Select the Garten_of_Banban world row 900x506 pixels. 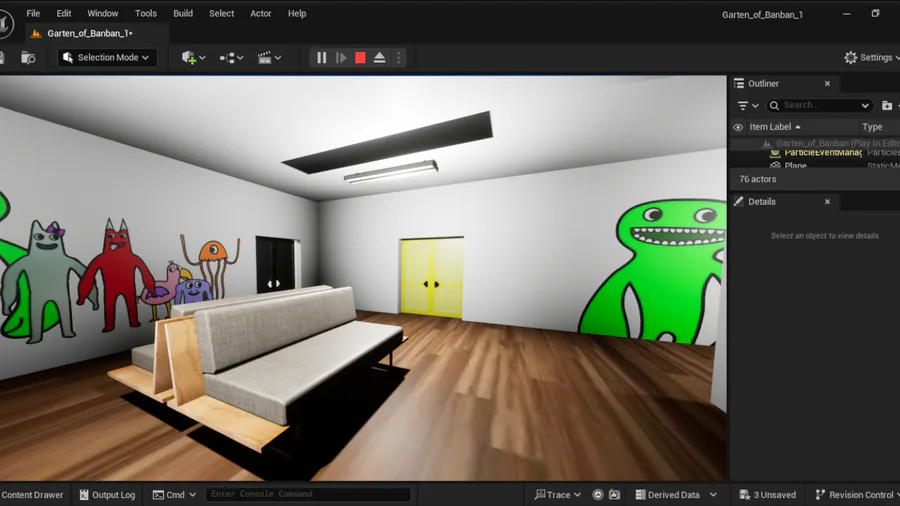click(x=815, y=143)
